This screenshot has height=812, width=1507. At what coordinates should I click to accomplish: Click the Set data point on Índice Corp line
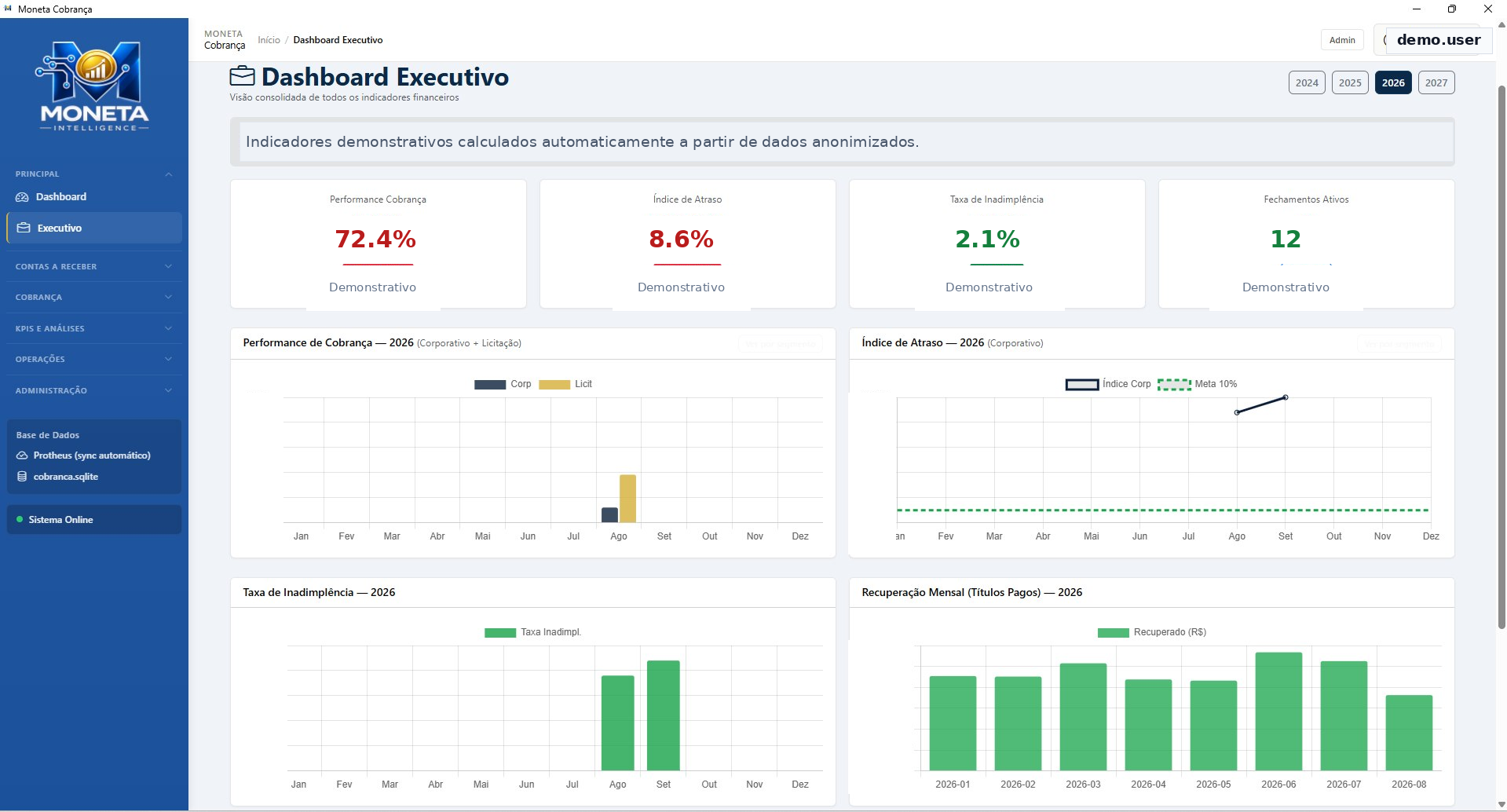[x=1286, y=397]
